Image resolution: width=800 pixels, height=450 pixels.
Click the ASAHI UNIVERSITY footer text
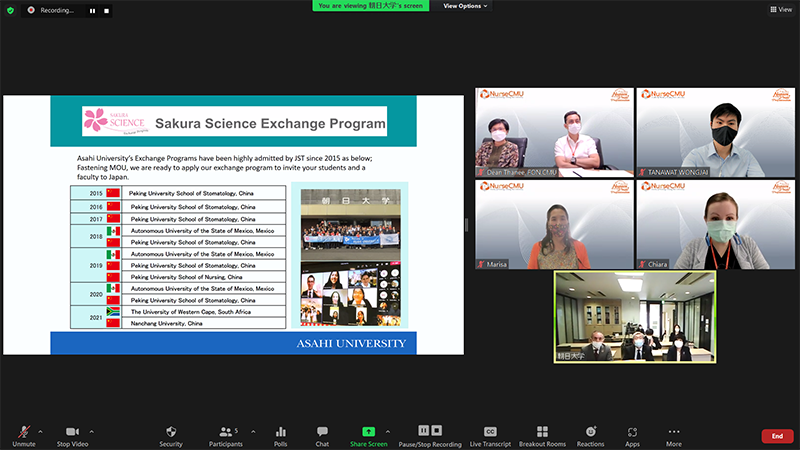(x=351, y=343)
